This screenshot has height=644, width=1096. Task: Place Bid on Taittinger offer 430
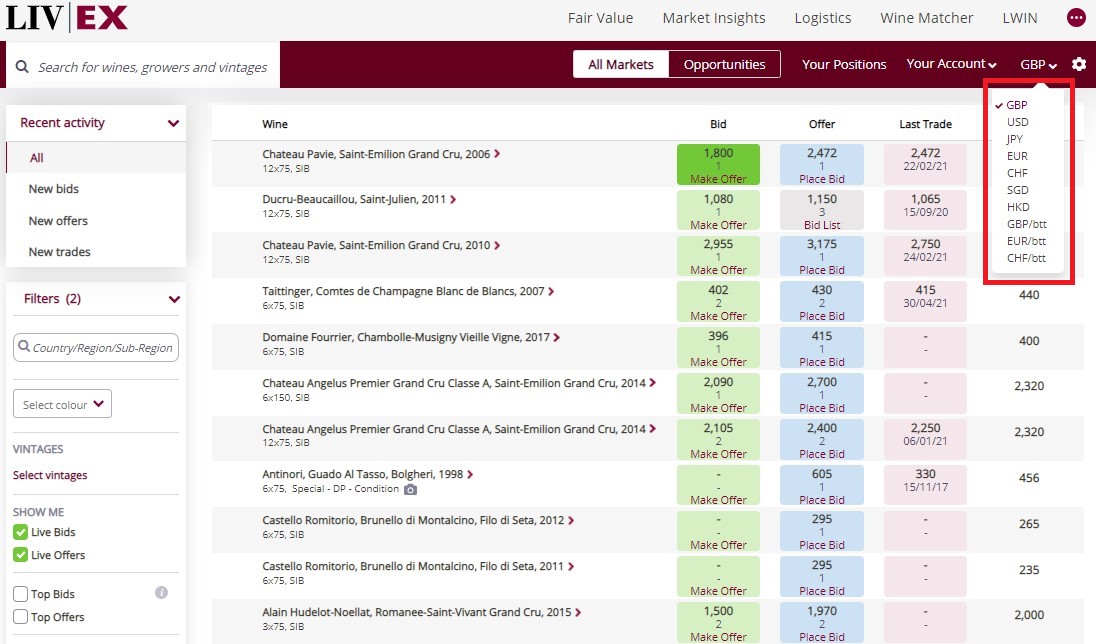click(821, 316)
